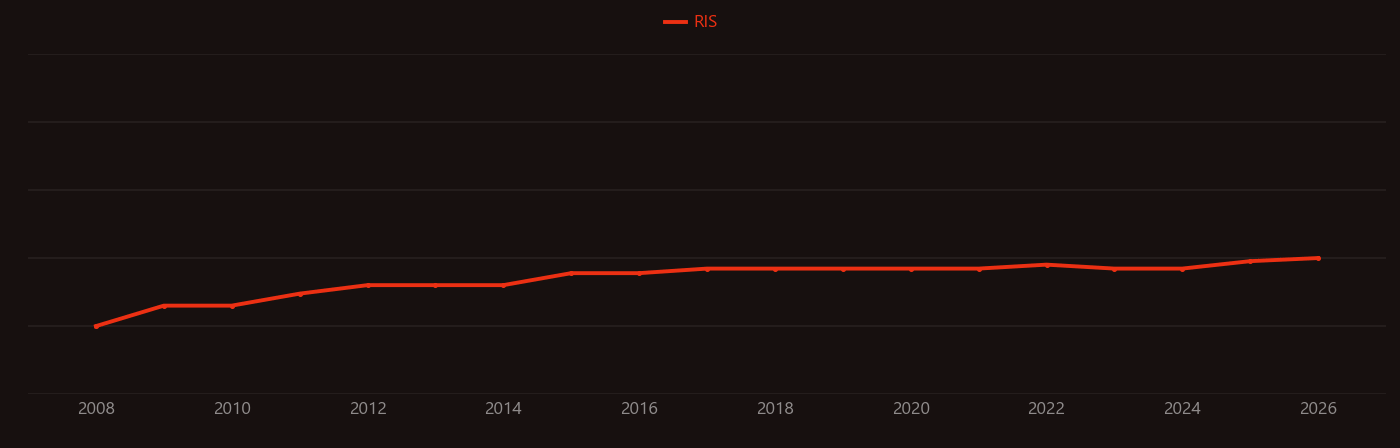Click the 2012 data point on the RIS line
Viewport: 1400px width, 448px height.
pyautogui.click(x=368, y=285)
